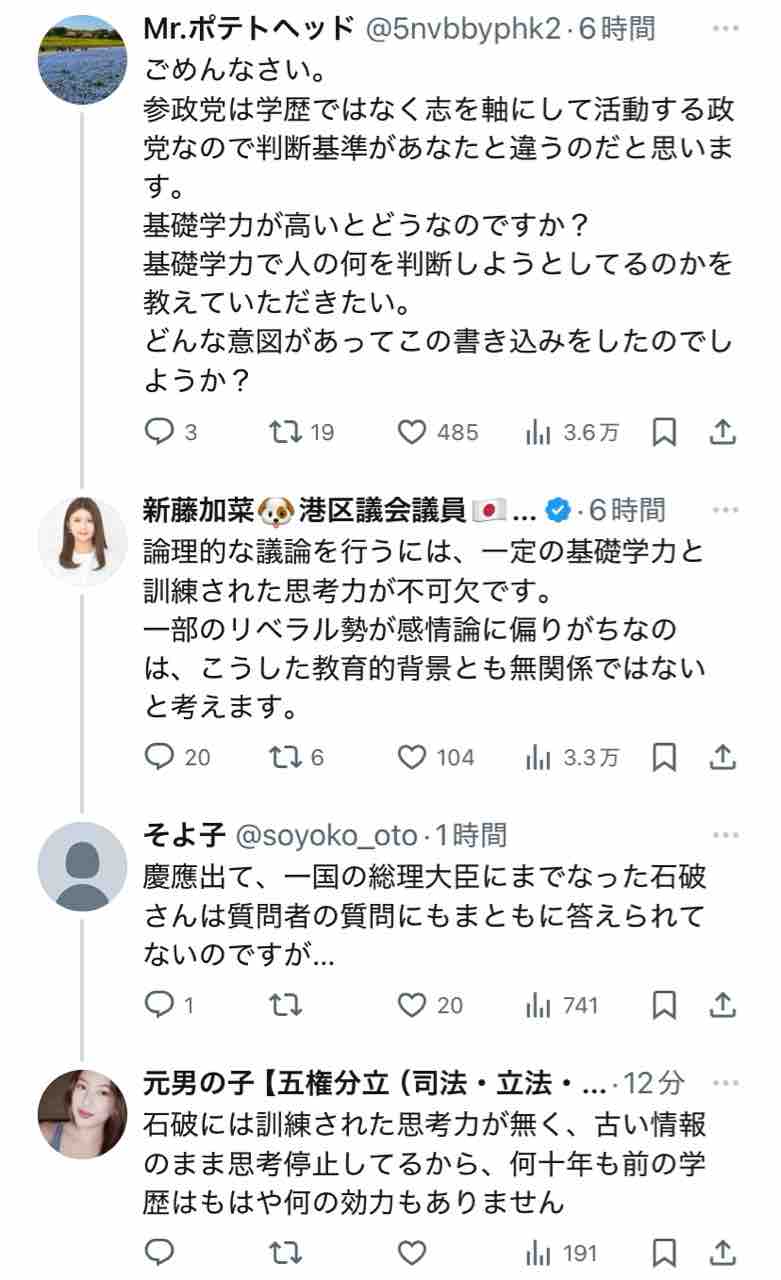781x1280 pixels.
Task: Open 元男の子's avatar thumbnail
Action: [x=82, y=1113]
